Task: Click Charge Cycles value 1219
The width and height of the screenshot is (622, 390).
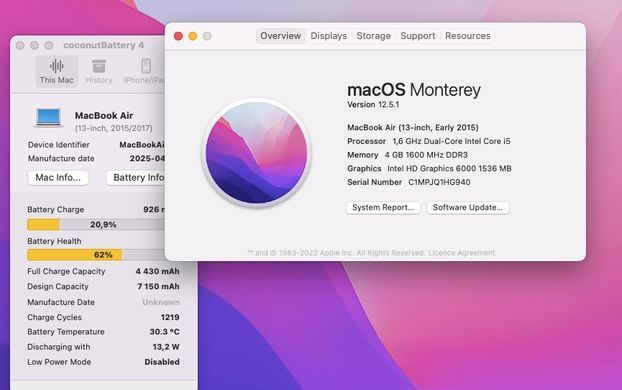Action: click(170, 317)
